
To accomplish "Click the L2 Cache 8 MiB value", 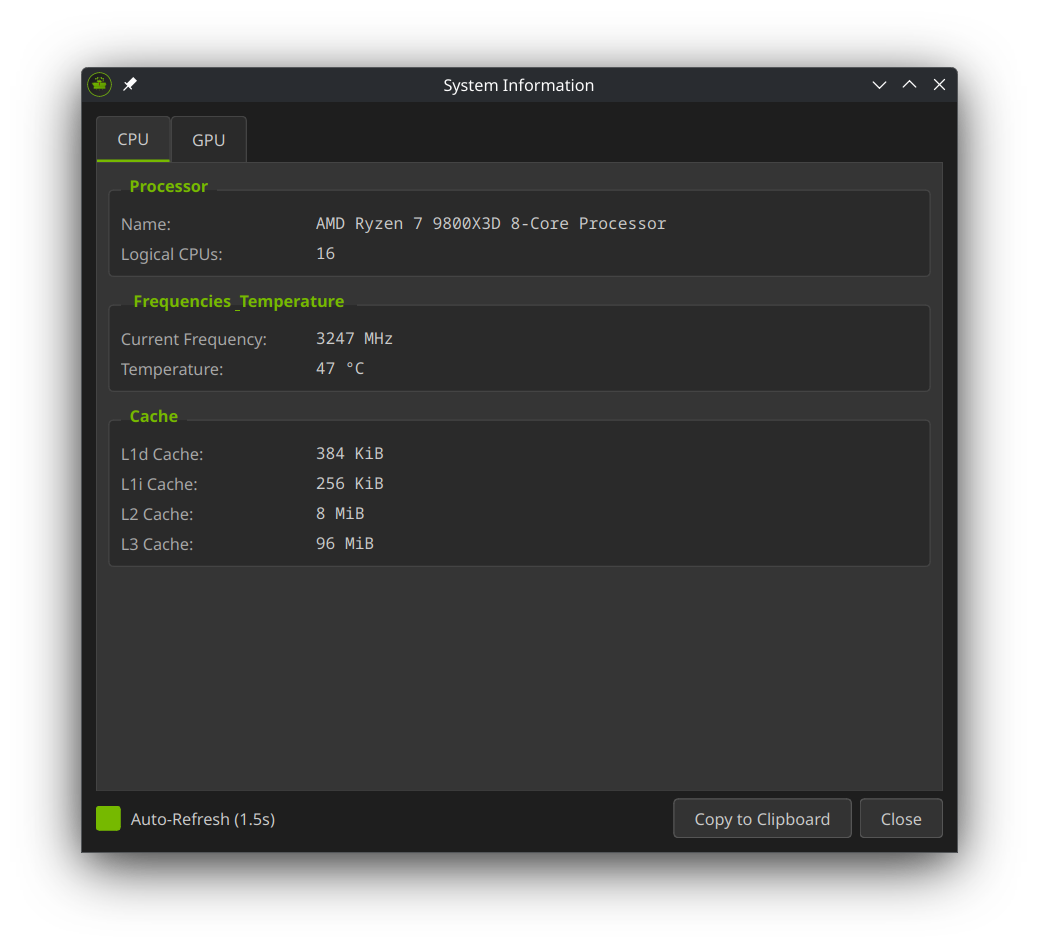I will (340, 514).
